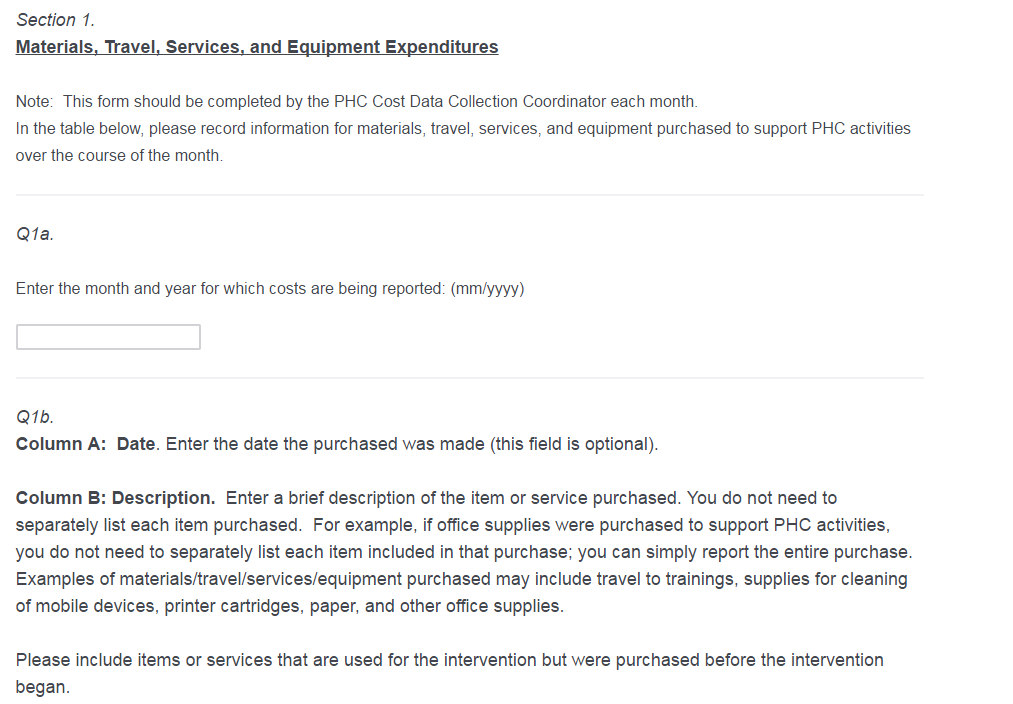Click the Materials, Travel, Services, Equipment Expenditures heading
The width and height of the screenshot is (1013, 704).
pos(257,47)
